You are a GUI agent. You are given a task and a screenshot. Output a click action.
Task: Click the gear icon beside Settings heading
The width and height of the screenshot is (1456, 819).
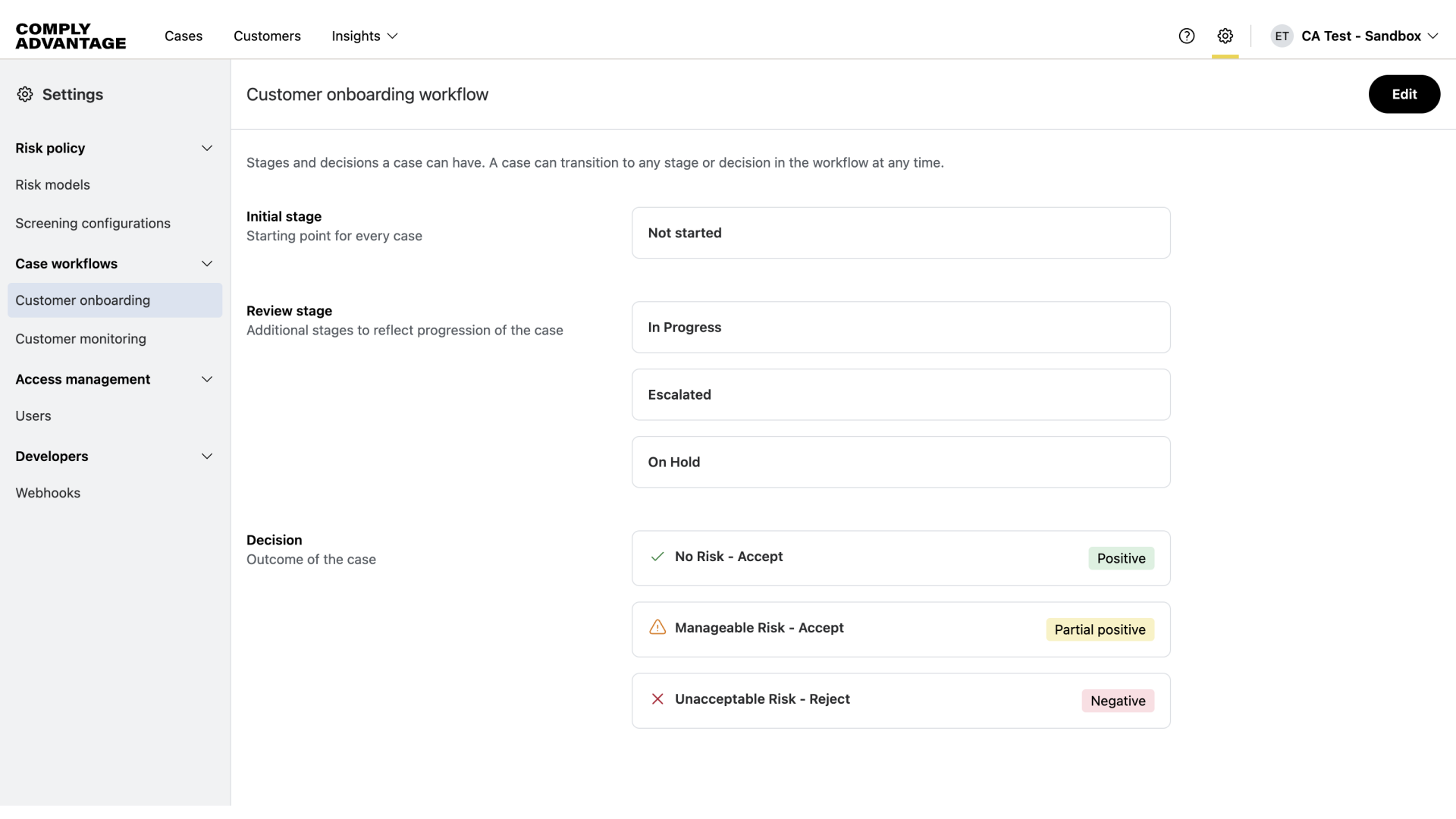pos(25,94)
